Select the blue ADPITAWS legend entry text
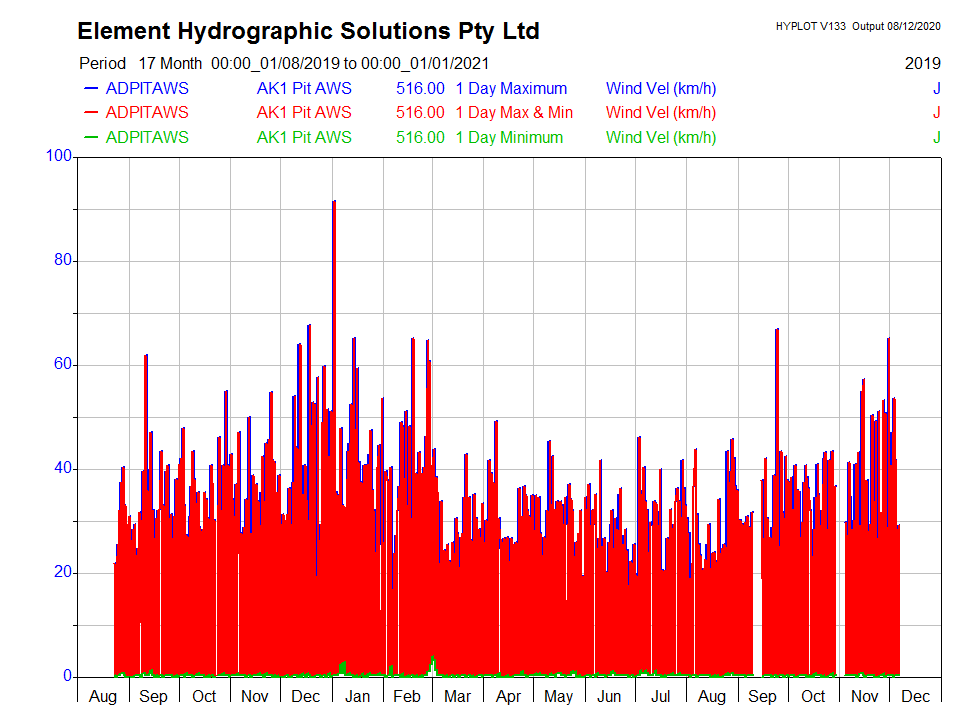The width and height of the screenshot is (968, 726). pos(146,88)
